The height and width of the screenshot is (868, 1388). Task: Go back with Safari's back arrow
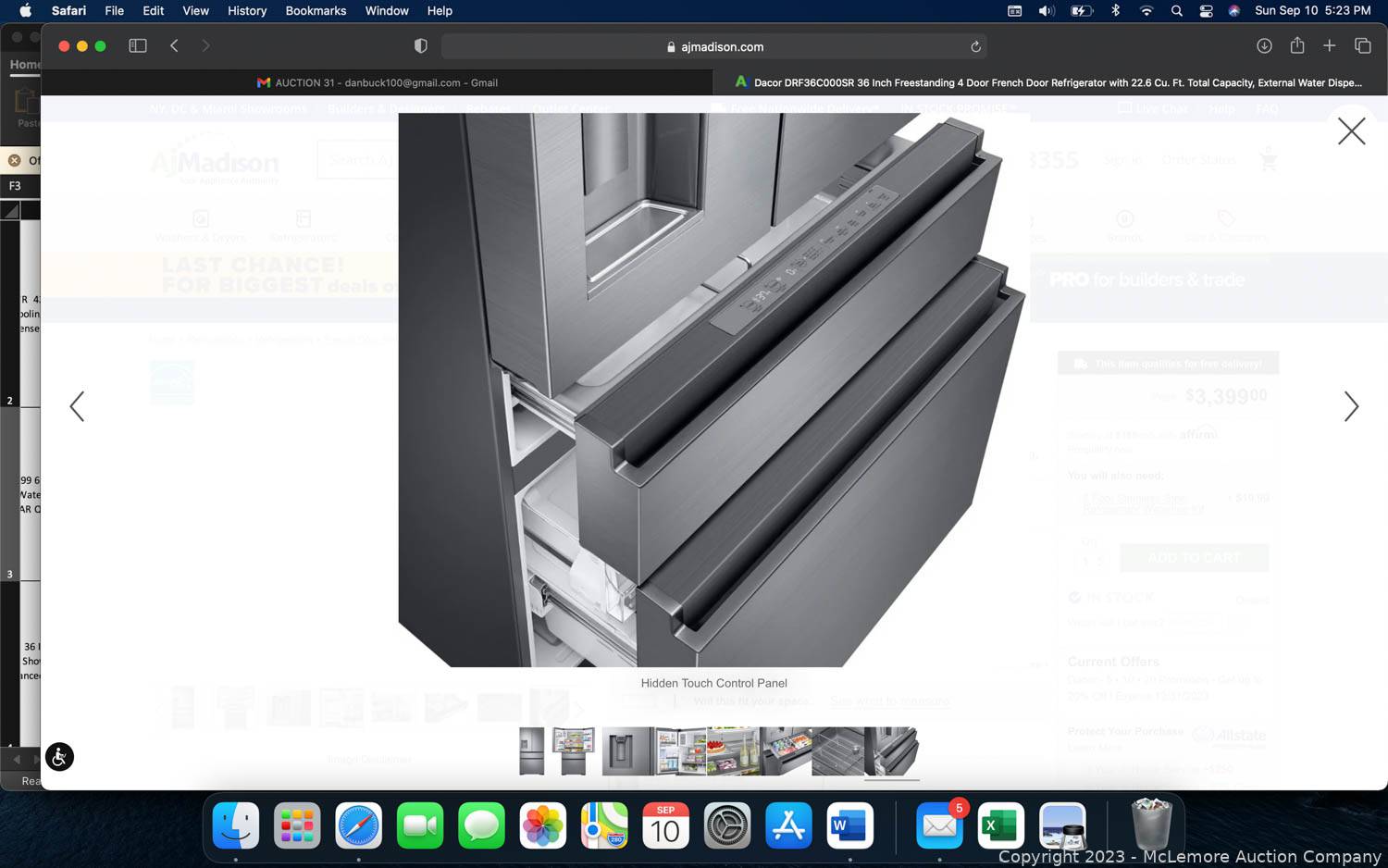tap(174, 46)
